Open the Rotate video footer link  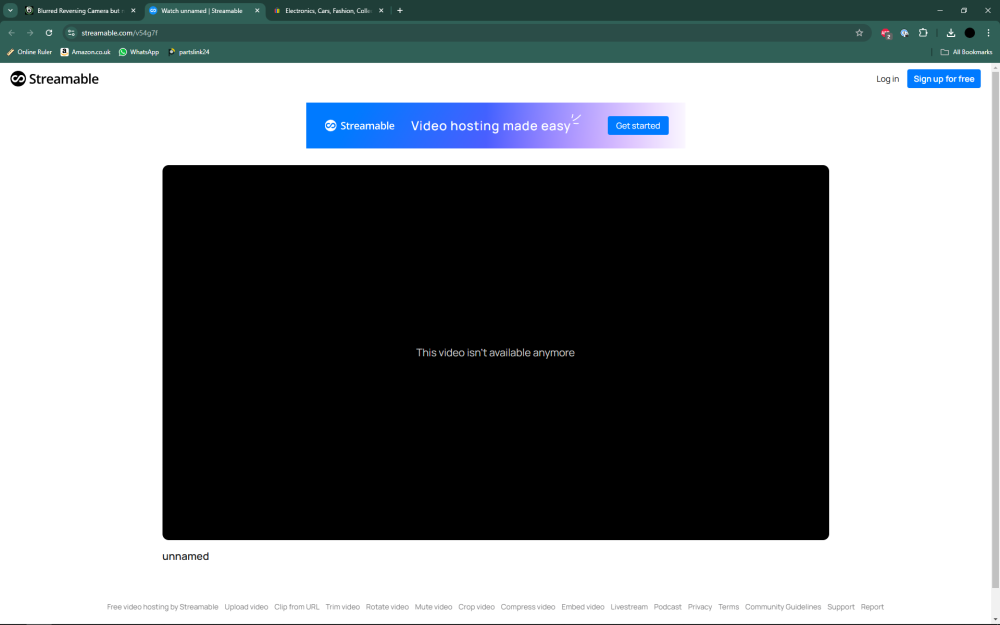coord(387,607)
